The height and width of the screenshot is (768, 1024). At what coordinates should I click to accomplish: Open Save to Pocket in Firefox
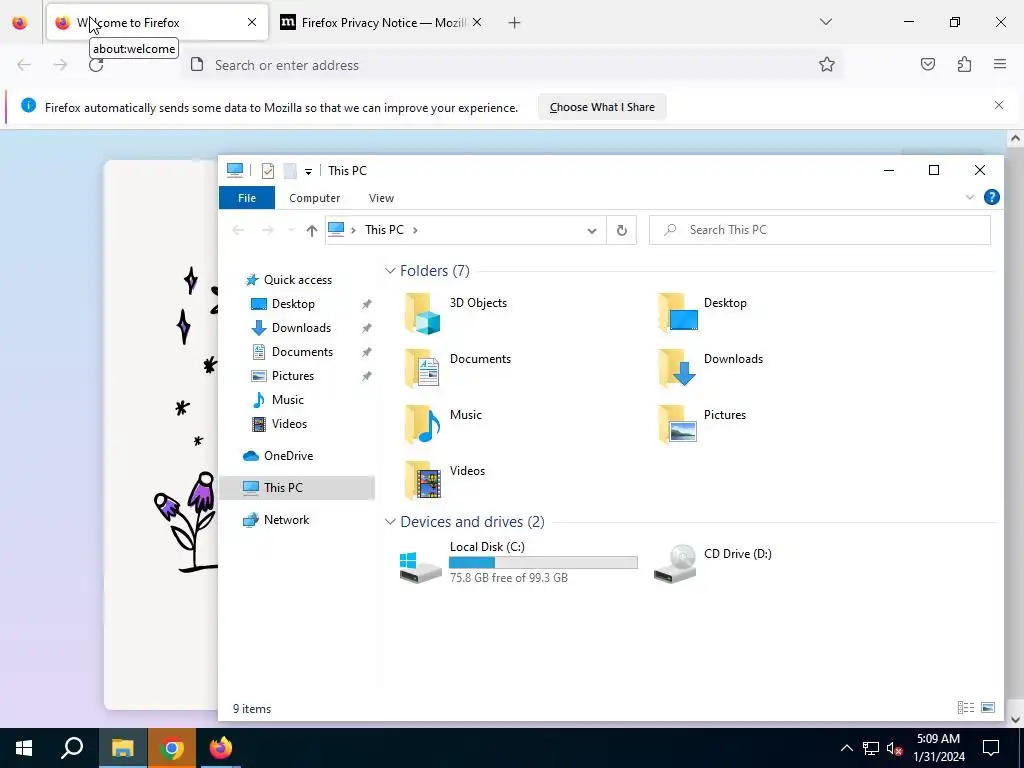[x=928, y=64]
